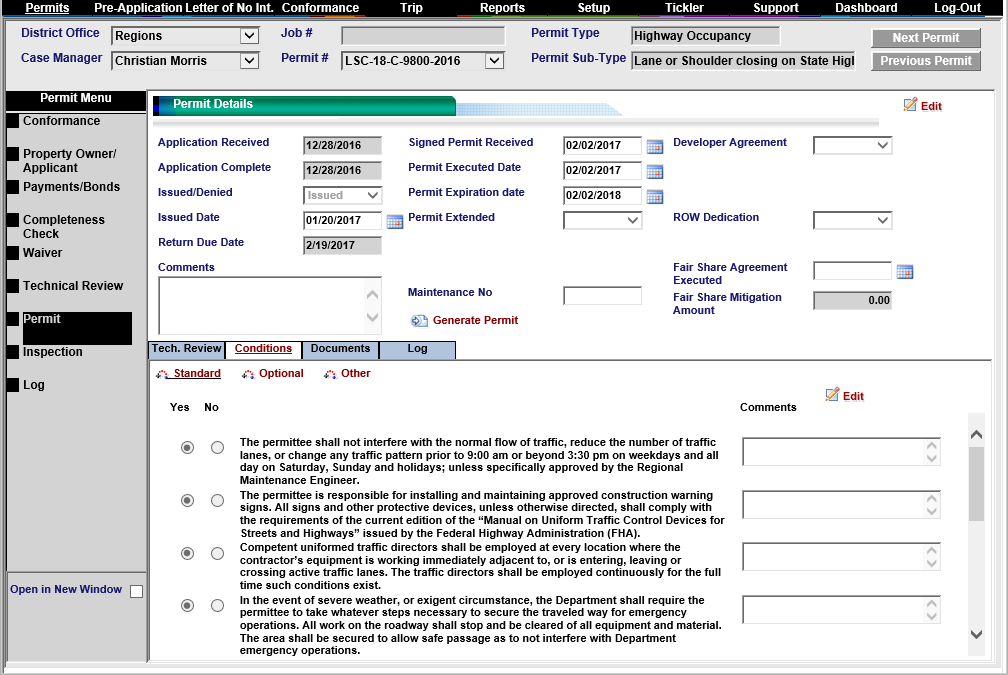Click the conditions list vertical scrollbar thumb

click(976, 483)
